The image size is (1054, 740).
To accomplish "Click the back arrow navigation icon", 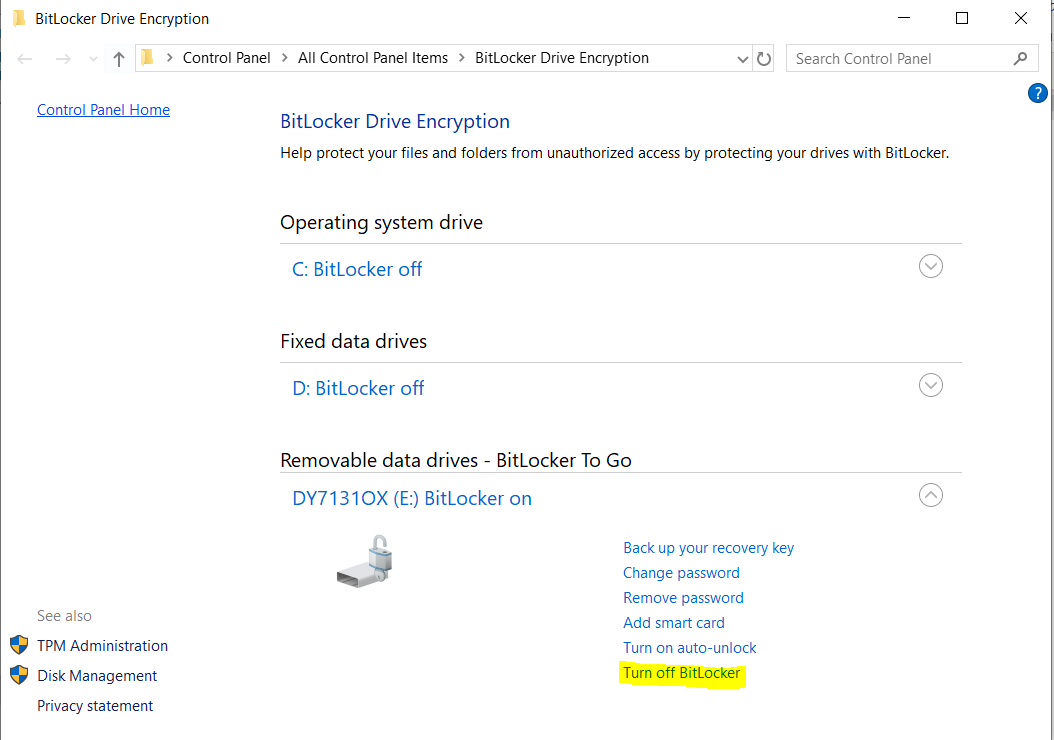I will [x=26, y=59].
